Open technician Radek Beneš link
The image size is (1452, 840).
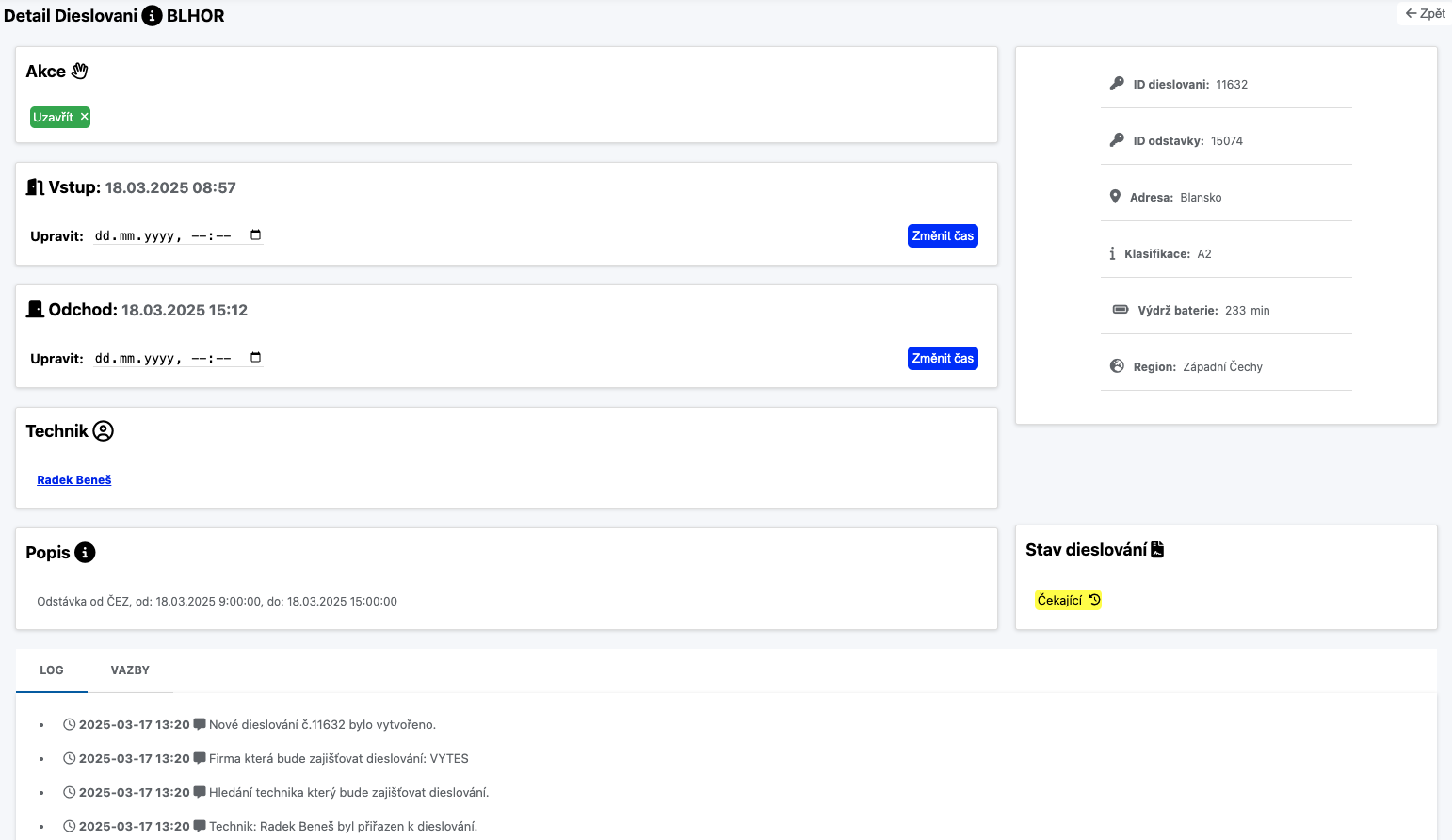point(74,480)
